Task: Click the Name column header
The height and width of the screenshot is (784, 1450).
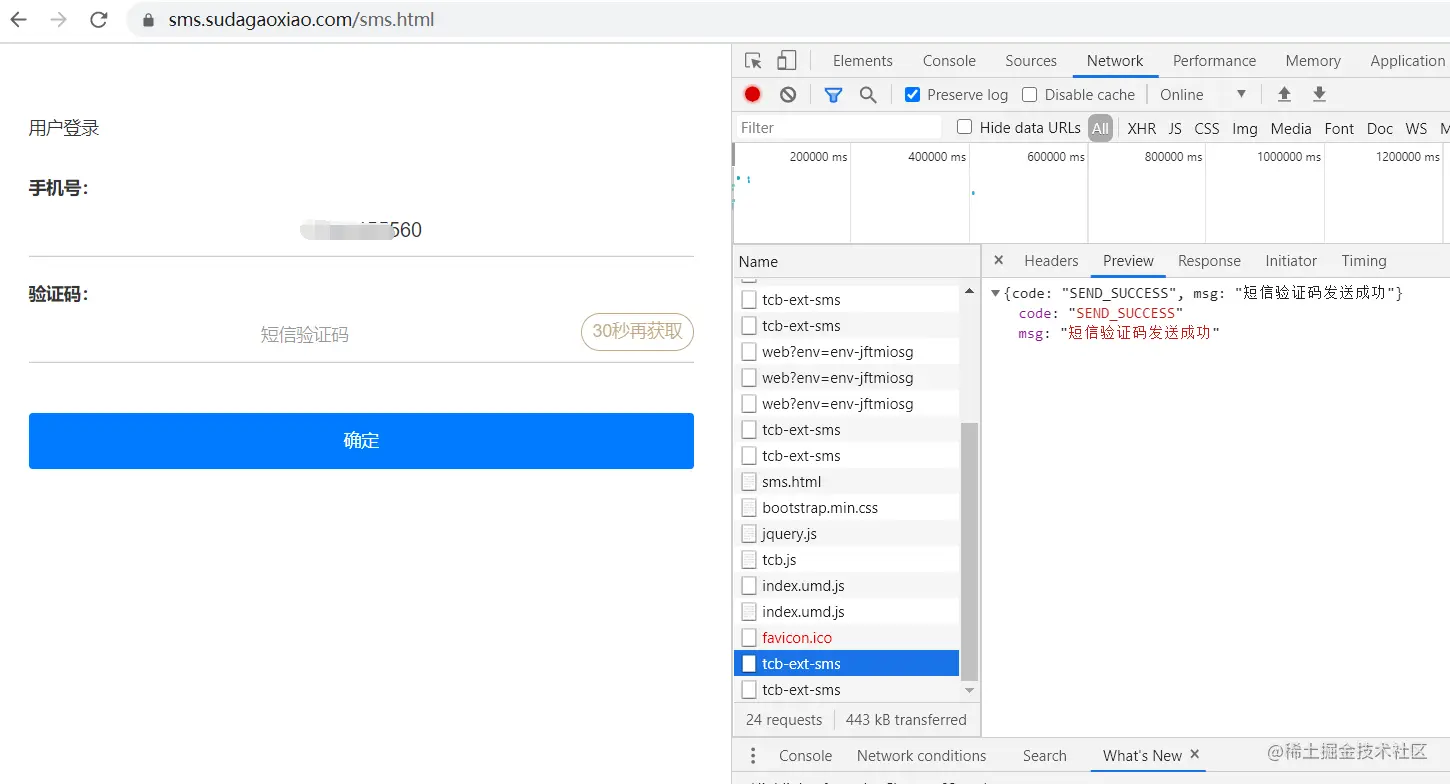Action: (857, 261)
